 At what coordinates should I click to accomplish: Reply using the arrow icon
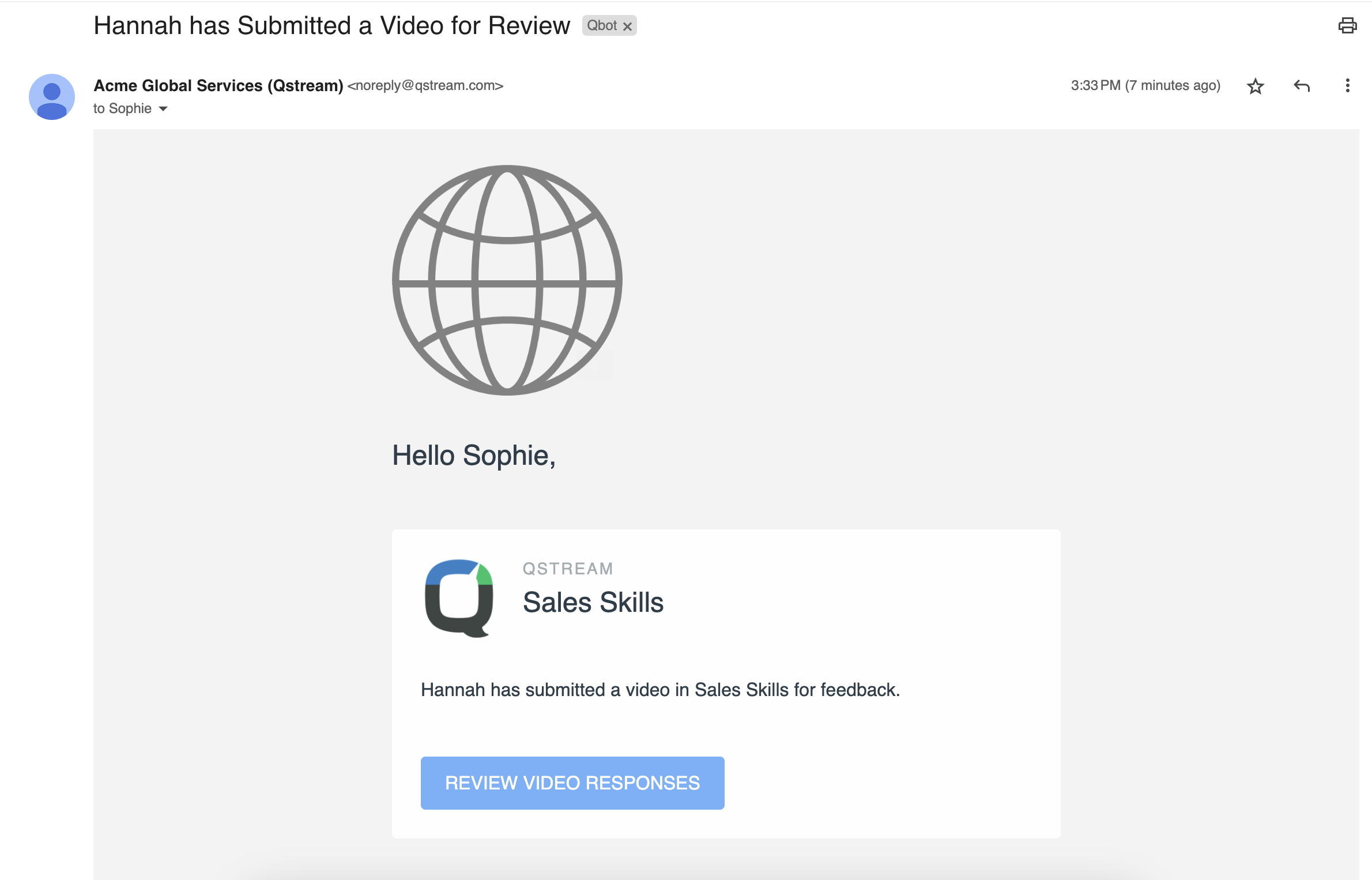1302,86
